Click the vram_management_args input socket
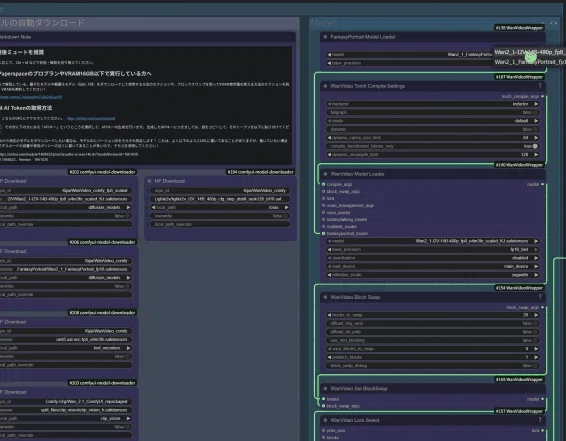 [323, 205]
